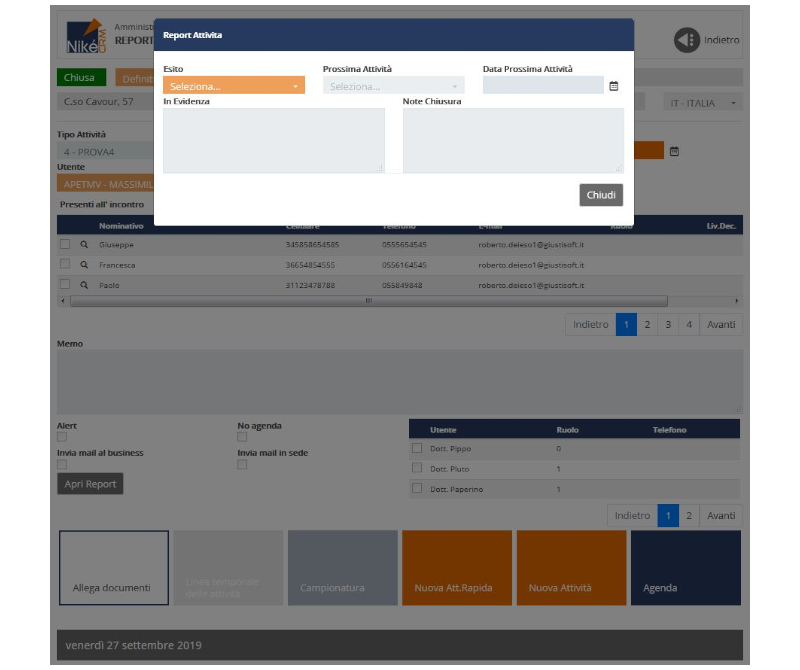Image resolution: width=800 pixels, height=670 pixels.
Task: Open the IT - ITALIA country dropdown
Action: pos(703,103)
